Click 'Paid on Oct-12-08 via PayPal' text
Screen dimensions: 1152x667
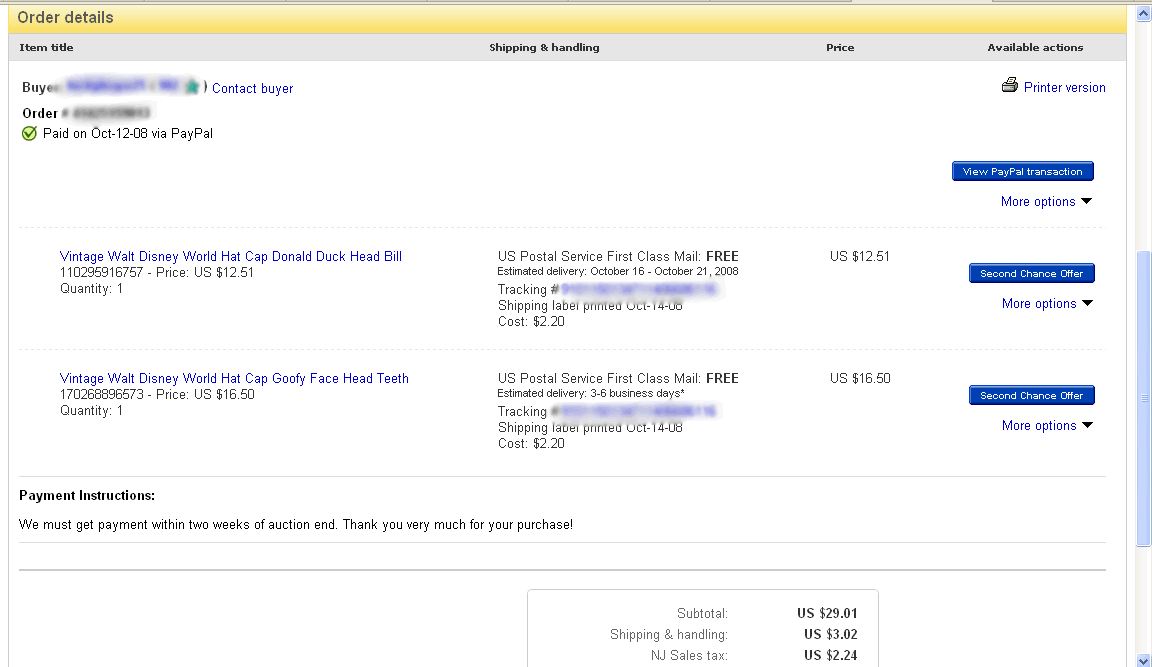pyautogui.click(x=128, y=134)
